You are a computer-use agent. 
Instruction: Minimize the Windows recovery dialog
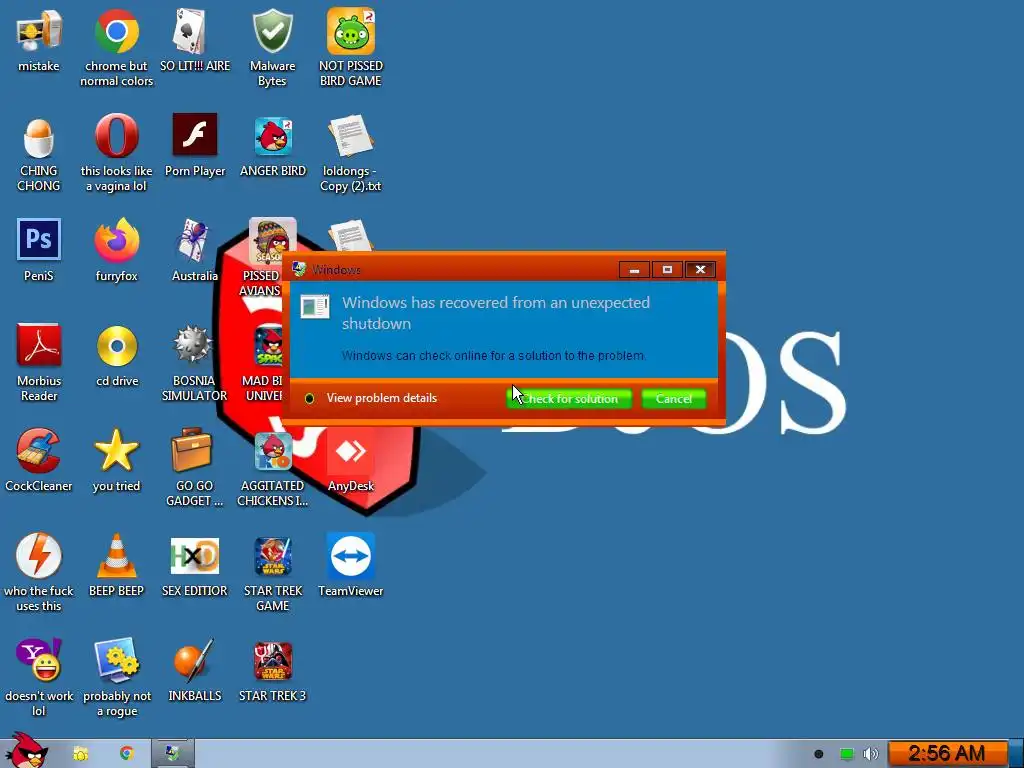tap(634, 270)
